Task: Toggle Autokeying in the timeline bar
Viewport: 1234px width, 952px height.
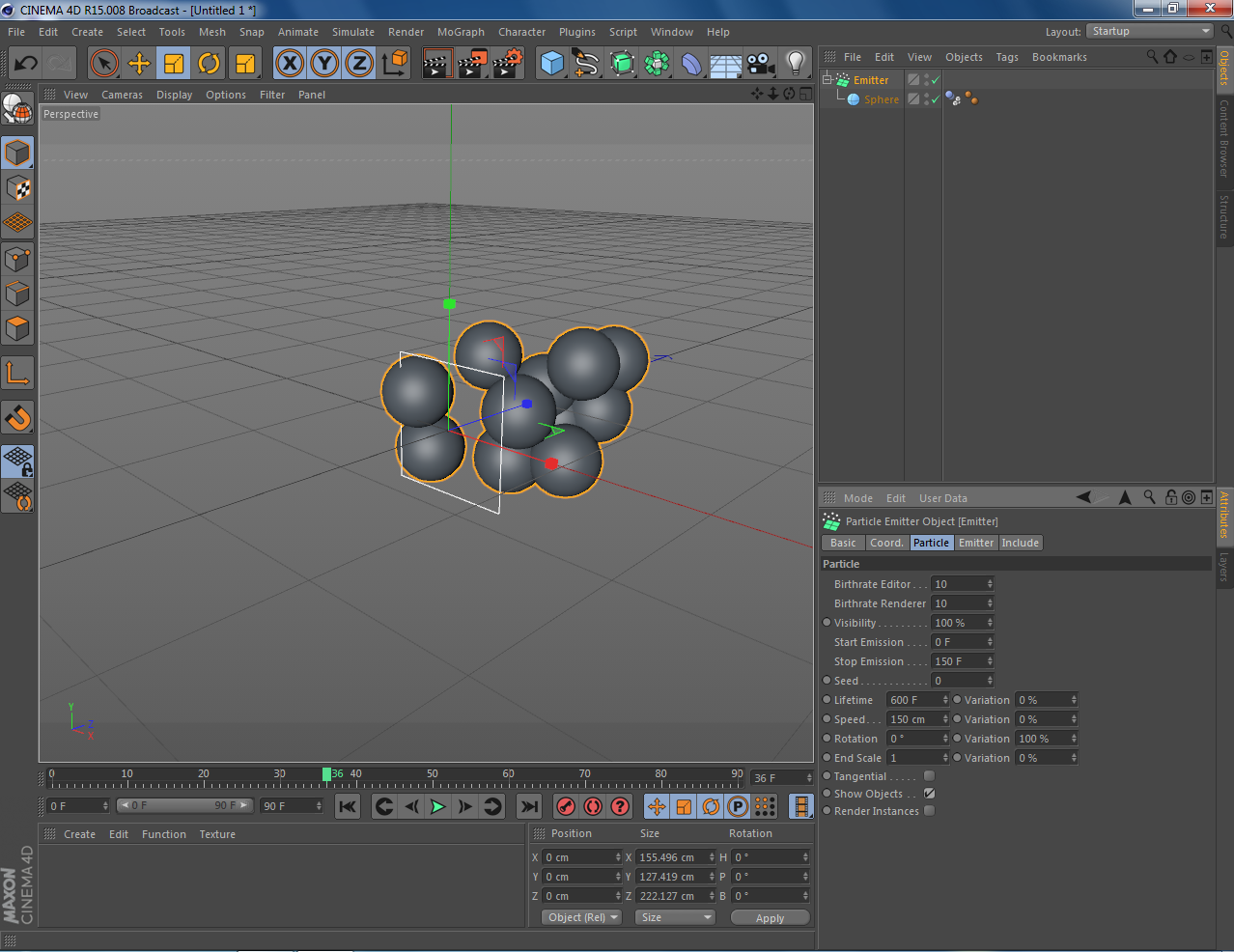Action: click(593, 806)
